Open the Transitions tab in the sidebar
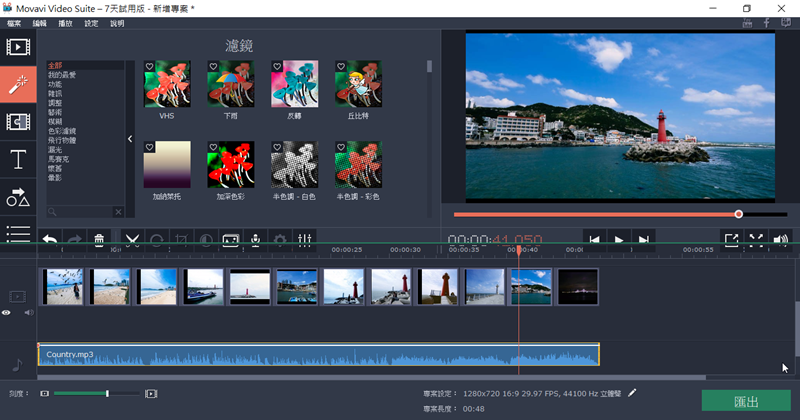The height and width of the screenshot is (420, 800). pos(17,121)
